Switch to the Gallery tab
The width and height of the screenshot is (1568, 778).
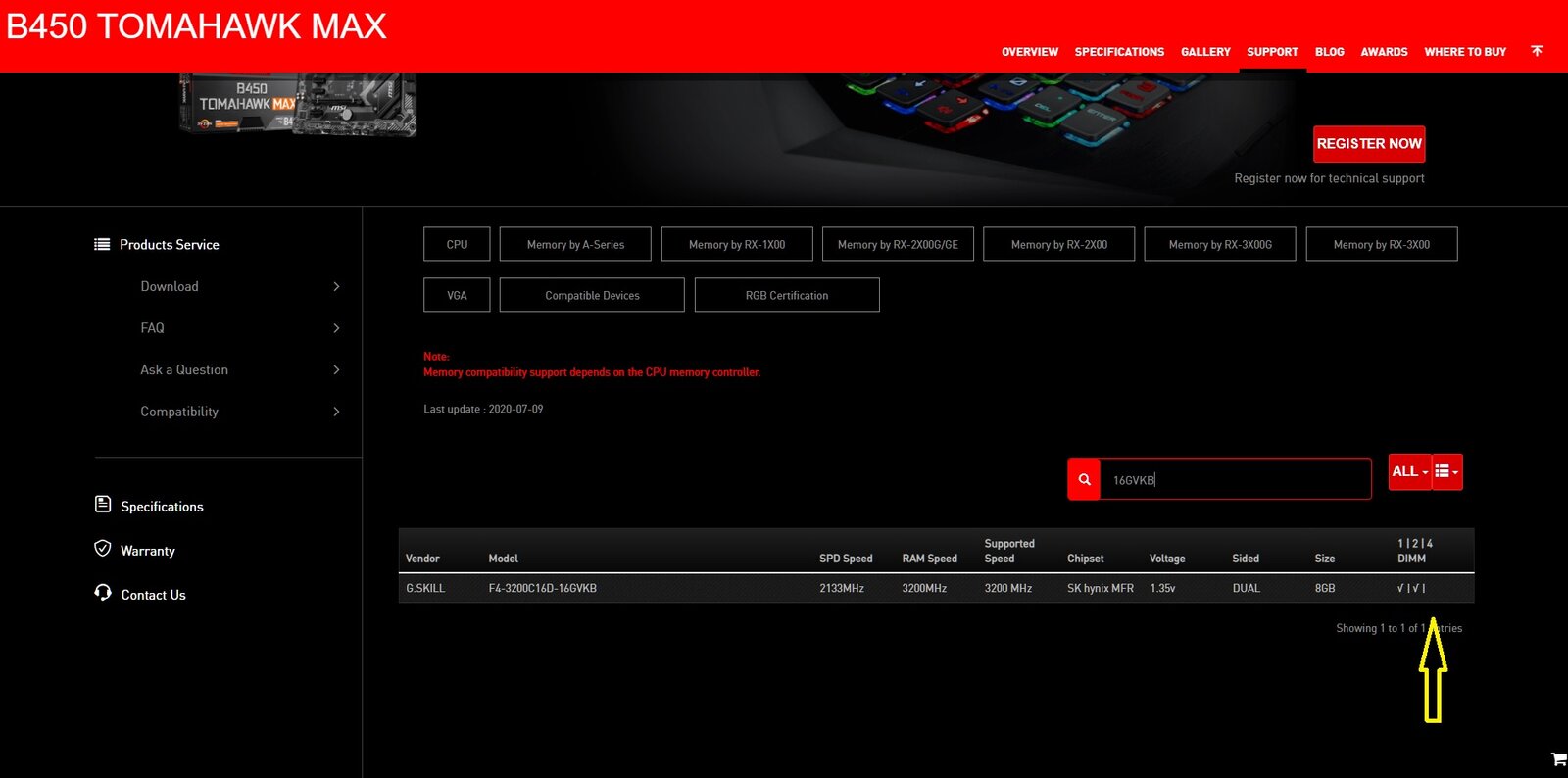click(1205, 52)
